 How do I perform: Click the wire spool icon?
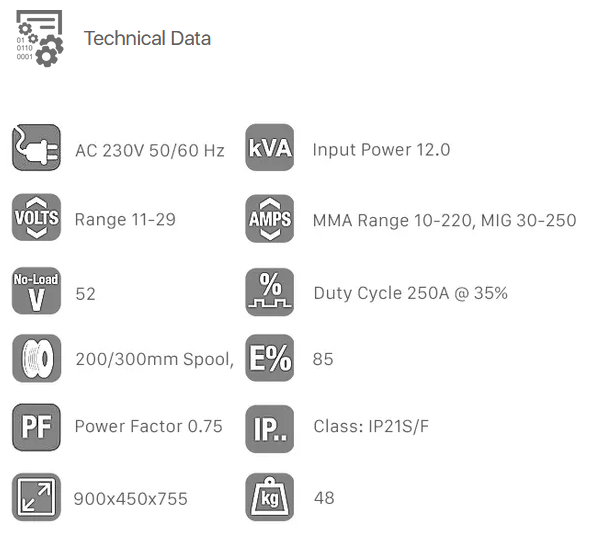[36, 358]
